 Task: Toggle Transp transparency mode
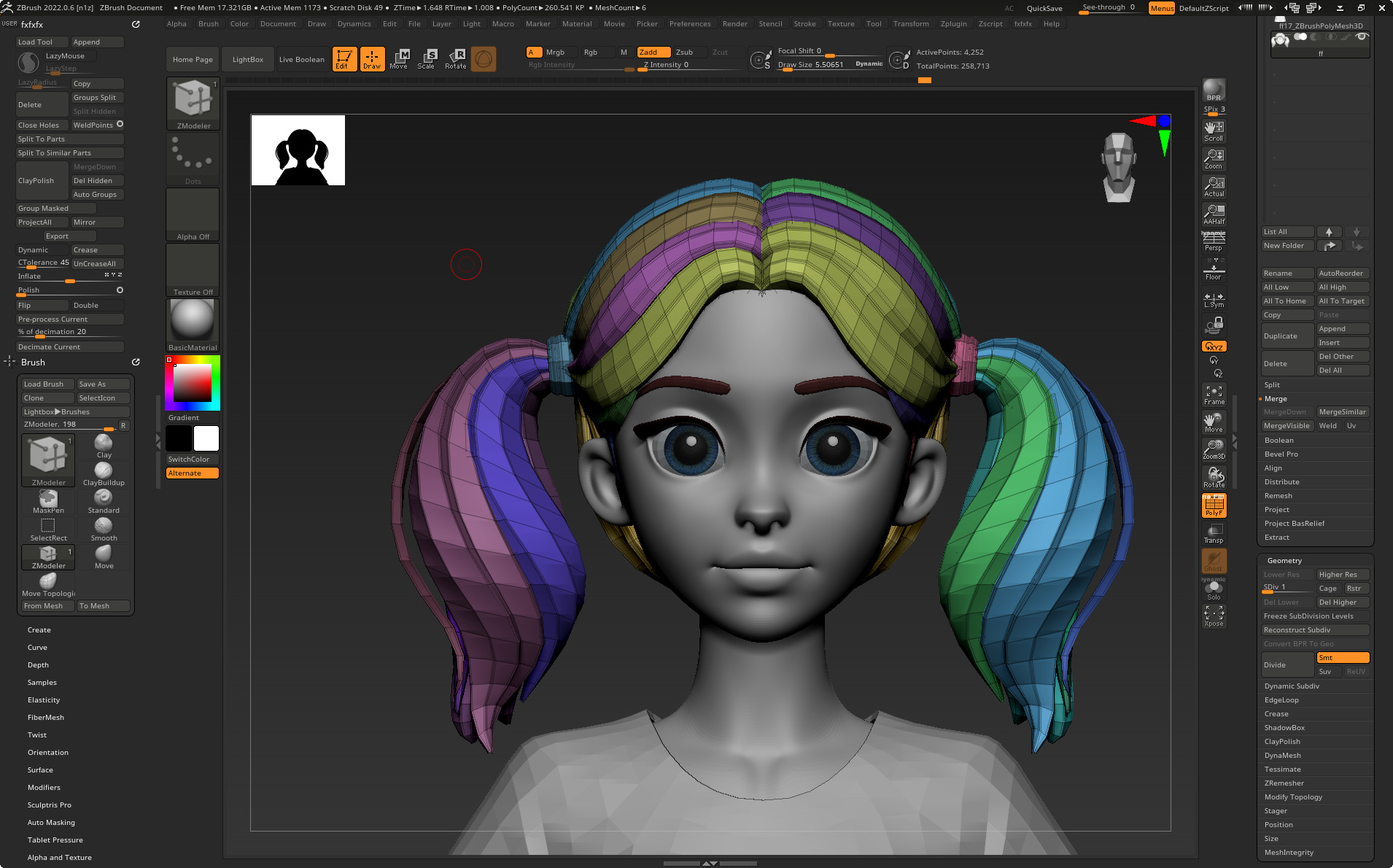(x=1214, y=533)
